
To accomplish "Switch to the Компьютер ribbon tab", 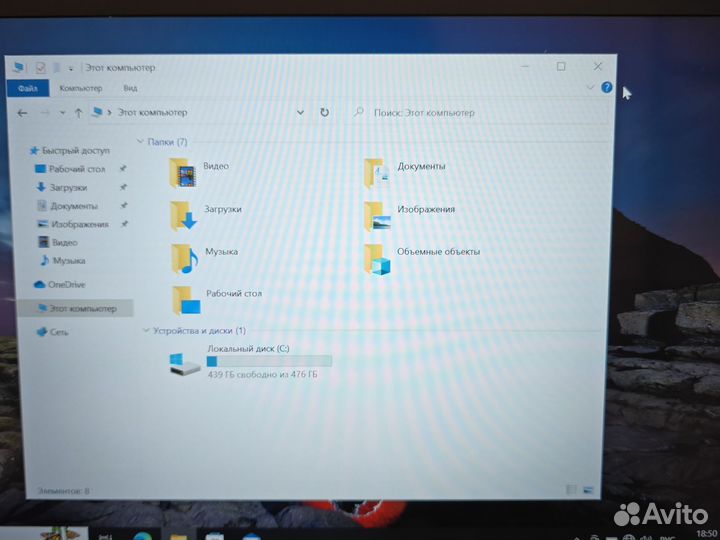I will point(81,88).
